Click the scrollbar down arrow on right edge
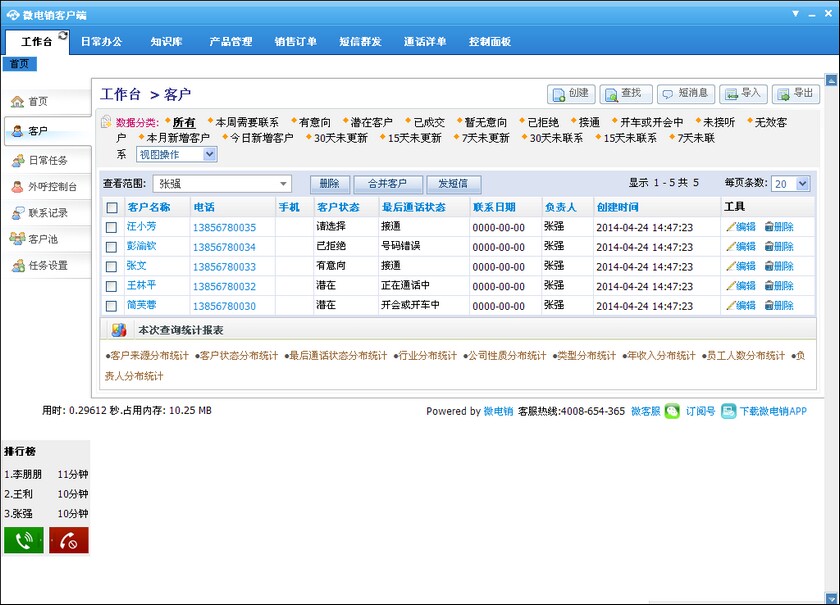The height and width of the screenshot is (605, 840). click(831, 597)
